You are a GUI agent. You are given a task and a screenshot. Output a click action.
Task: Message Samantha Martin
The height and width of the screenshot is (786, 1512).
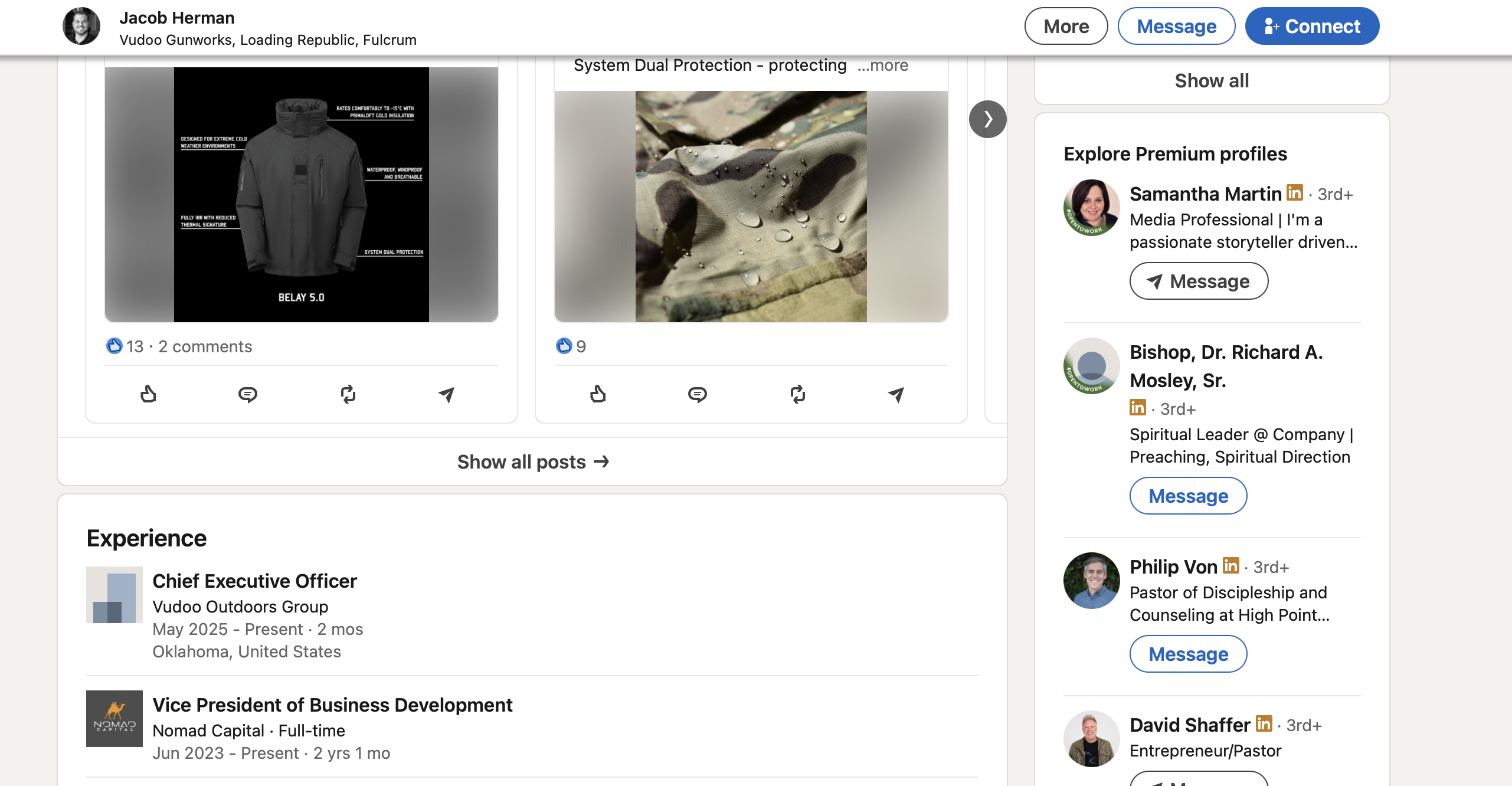coord(1199,281)
